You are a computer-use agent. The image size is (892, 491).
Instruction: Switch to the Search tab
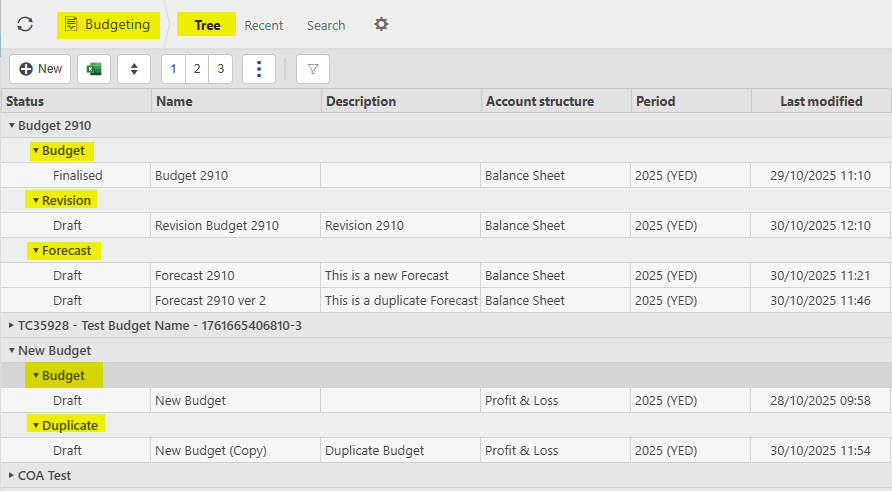326,25
